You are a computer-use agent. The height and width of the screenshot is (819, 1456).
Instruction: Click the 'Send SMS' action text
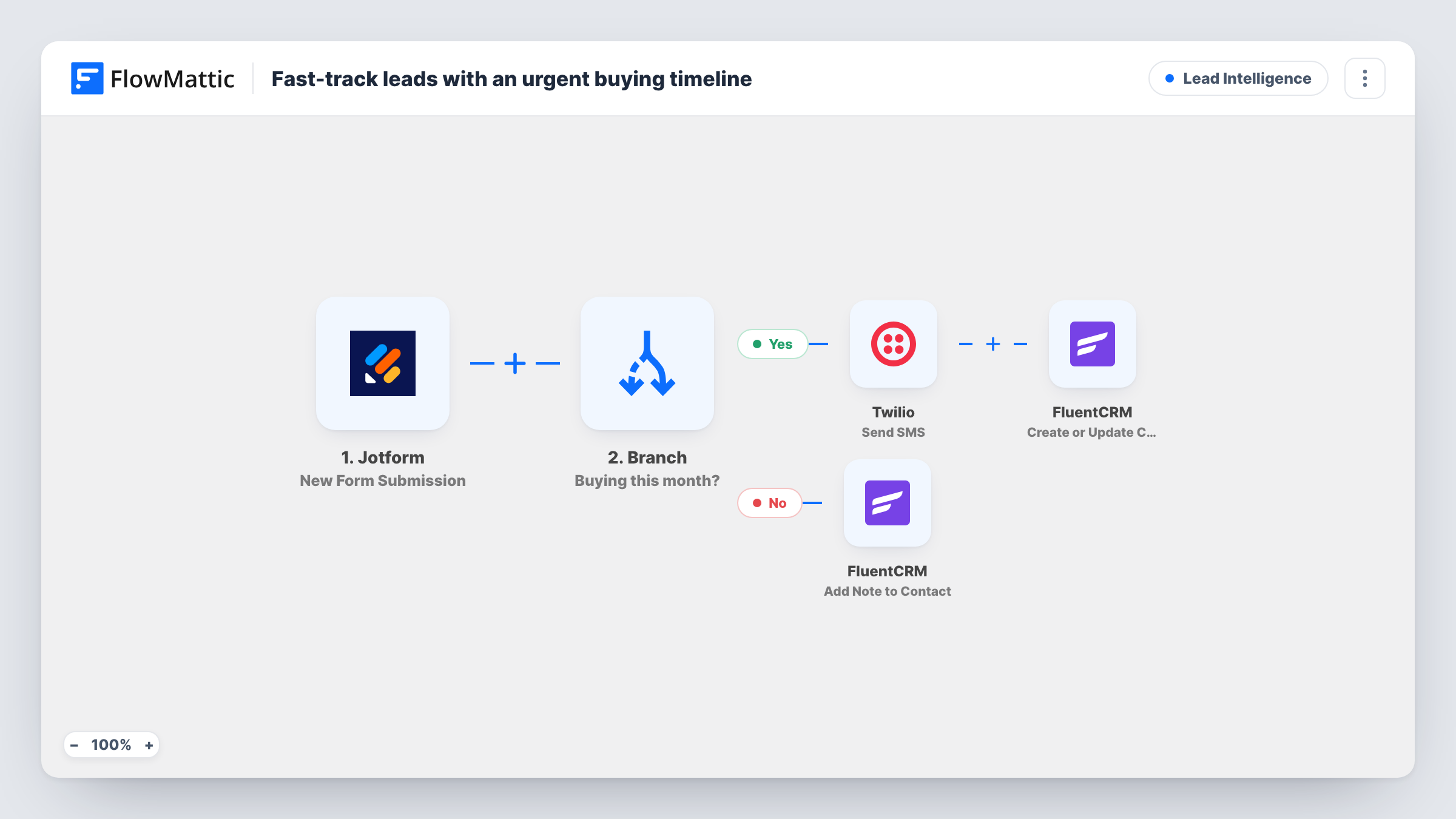(894, 433)
